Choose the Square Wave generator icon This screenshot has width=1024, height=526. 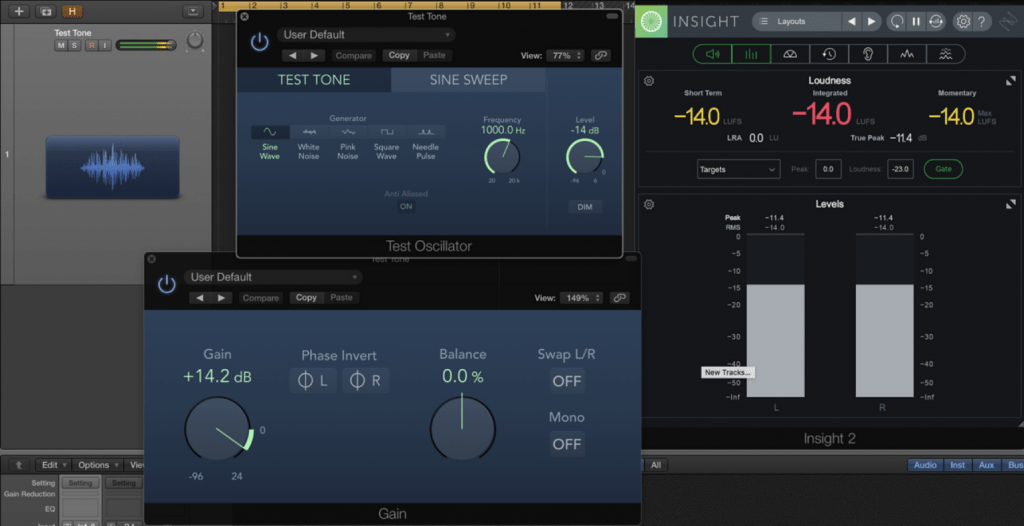tap(386, 132)
